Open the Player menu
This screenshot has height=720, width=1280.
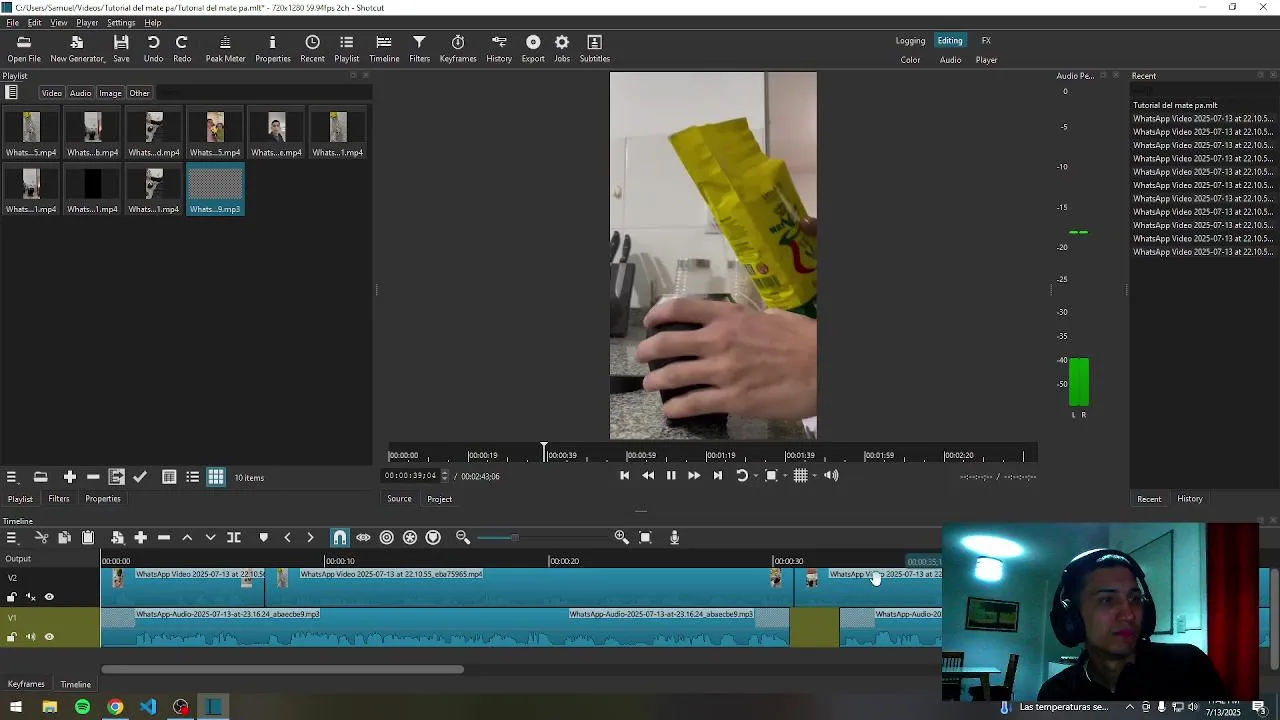click(x=87, y=22)
